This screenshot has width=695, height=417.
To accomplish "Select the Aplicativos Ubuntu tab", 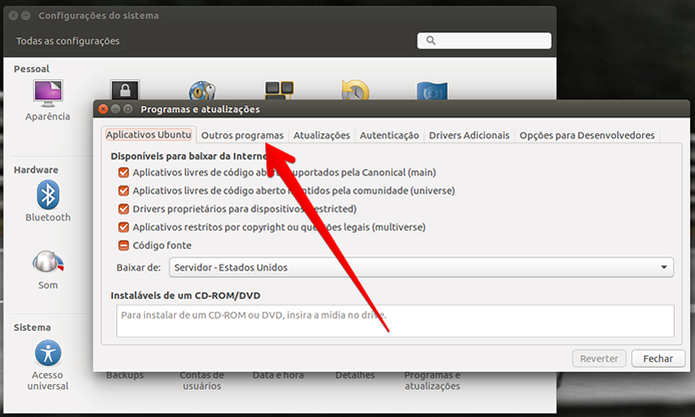I will coord(148,134).
